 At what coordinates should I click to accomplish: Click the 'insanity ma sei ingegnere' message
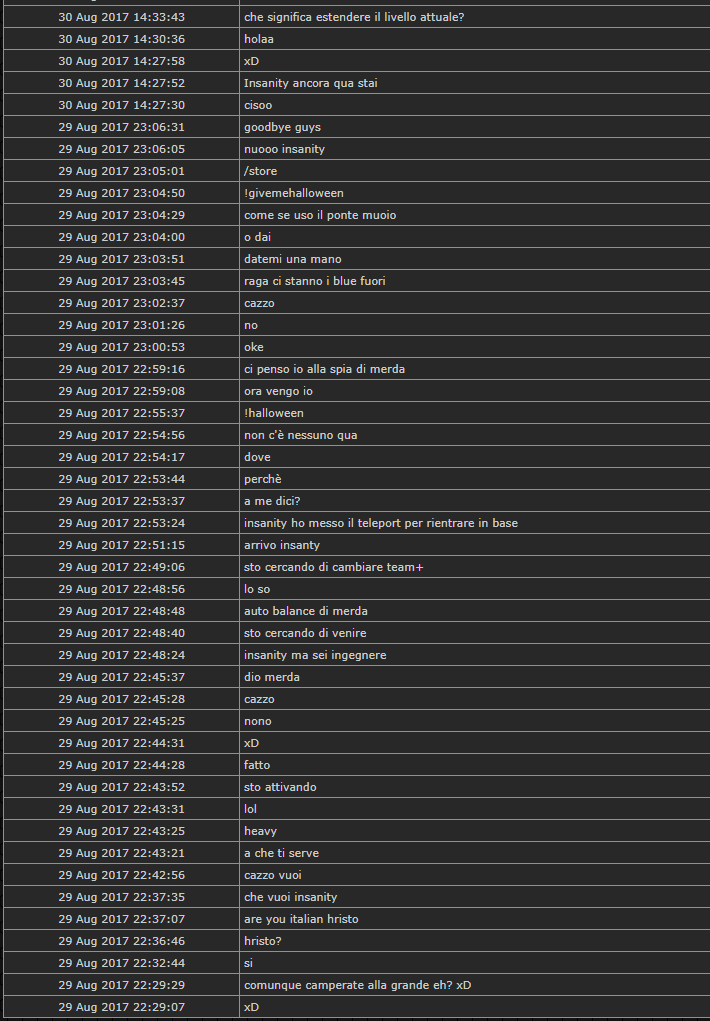click(x=315, y=655)
